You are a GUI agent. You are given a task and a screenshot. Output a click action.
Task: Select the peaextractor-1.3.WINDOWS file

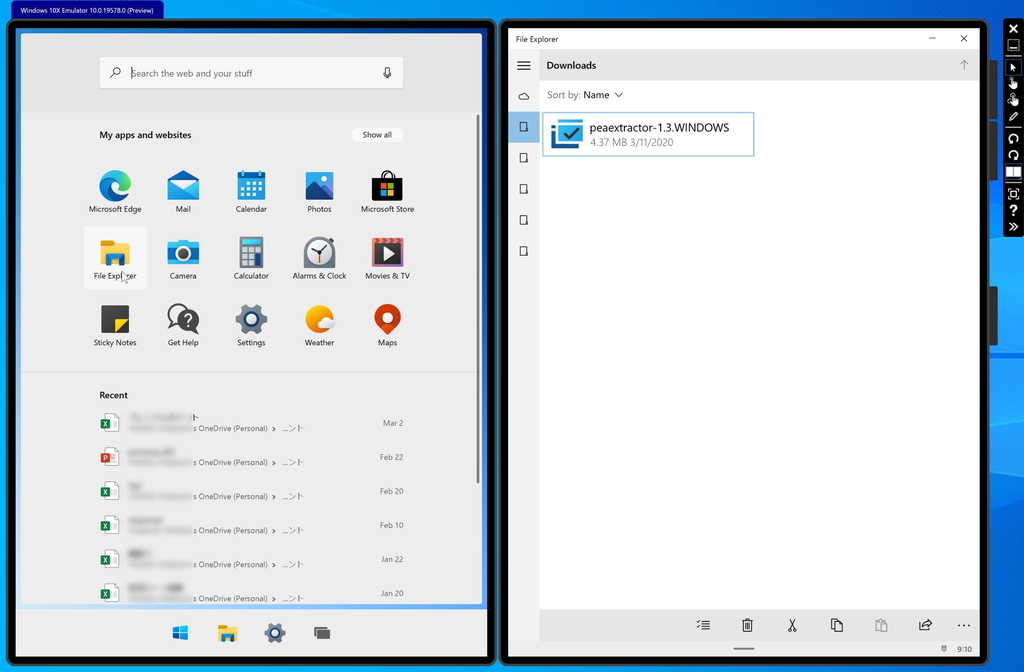[x=648, y=134]
